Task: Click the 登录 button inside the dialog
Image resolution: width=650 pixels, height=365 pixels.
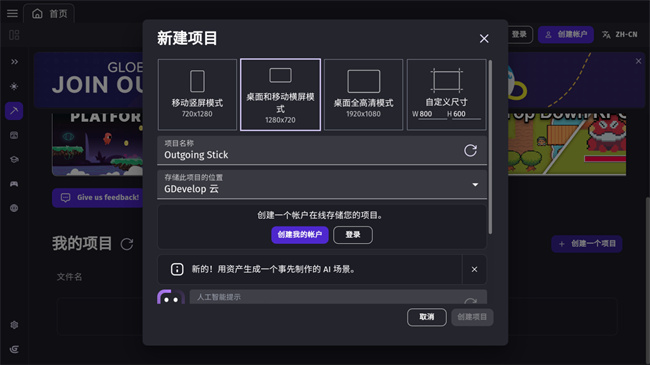Action: pos(353,235)
